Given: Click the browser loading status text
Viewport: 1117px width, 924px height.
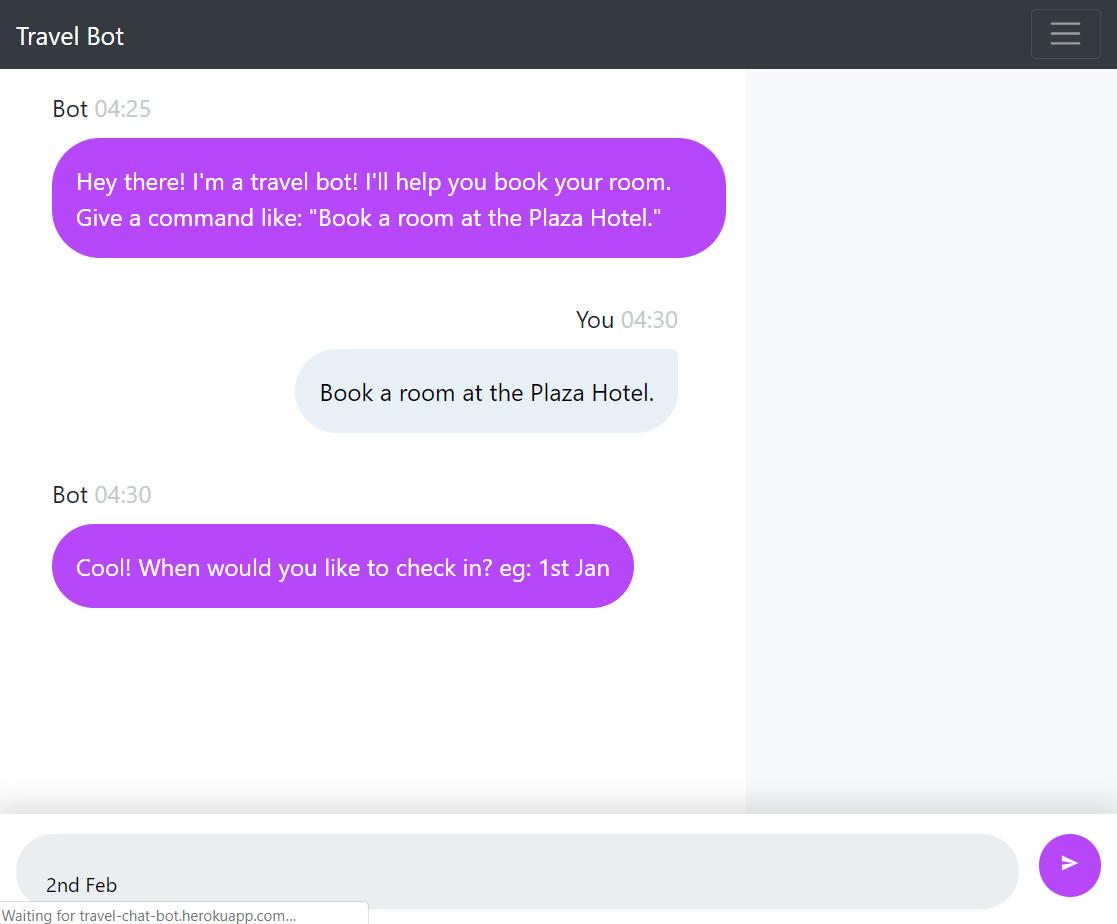Looking at the screenshot, I should [149, 915].
